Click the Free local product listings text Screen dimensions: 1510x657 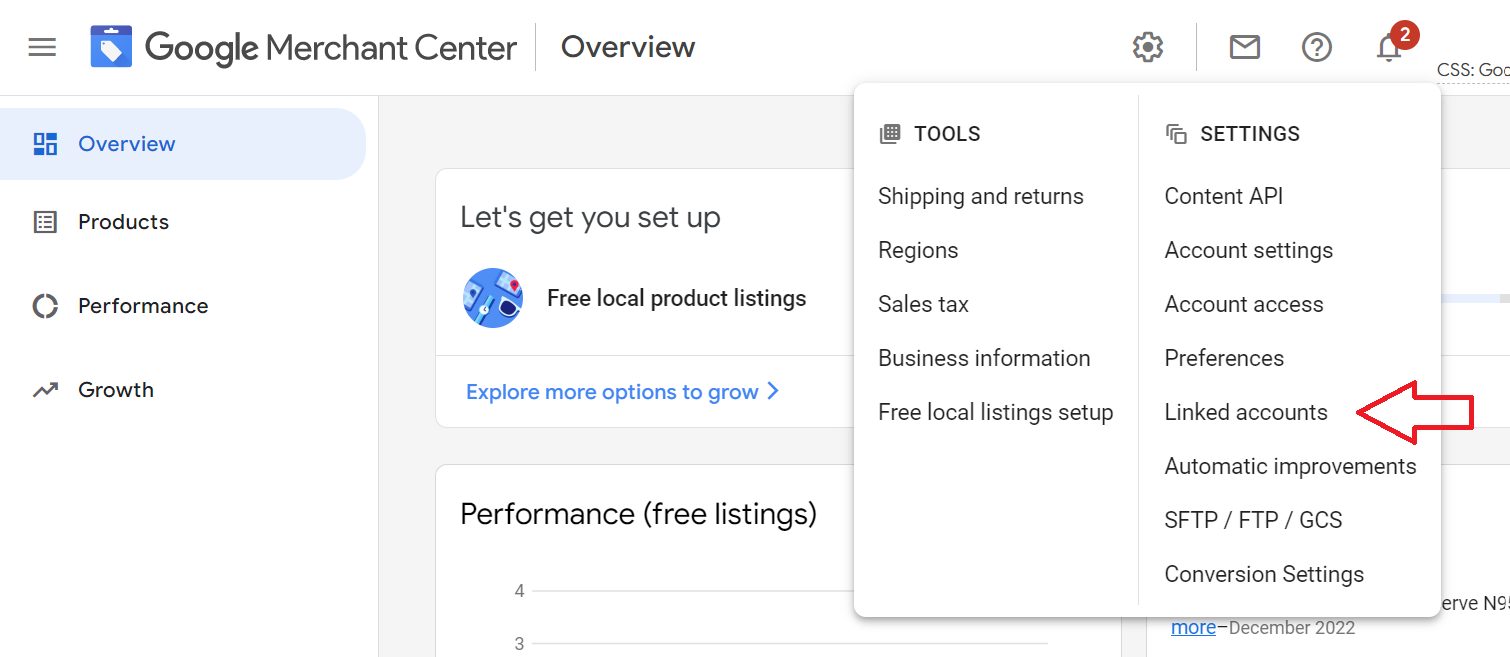677,298
